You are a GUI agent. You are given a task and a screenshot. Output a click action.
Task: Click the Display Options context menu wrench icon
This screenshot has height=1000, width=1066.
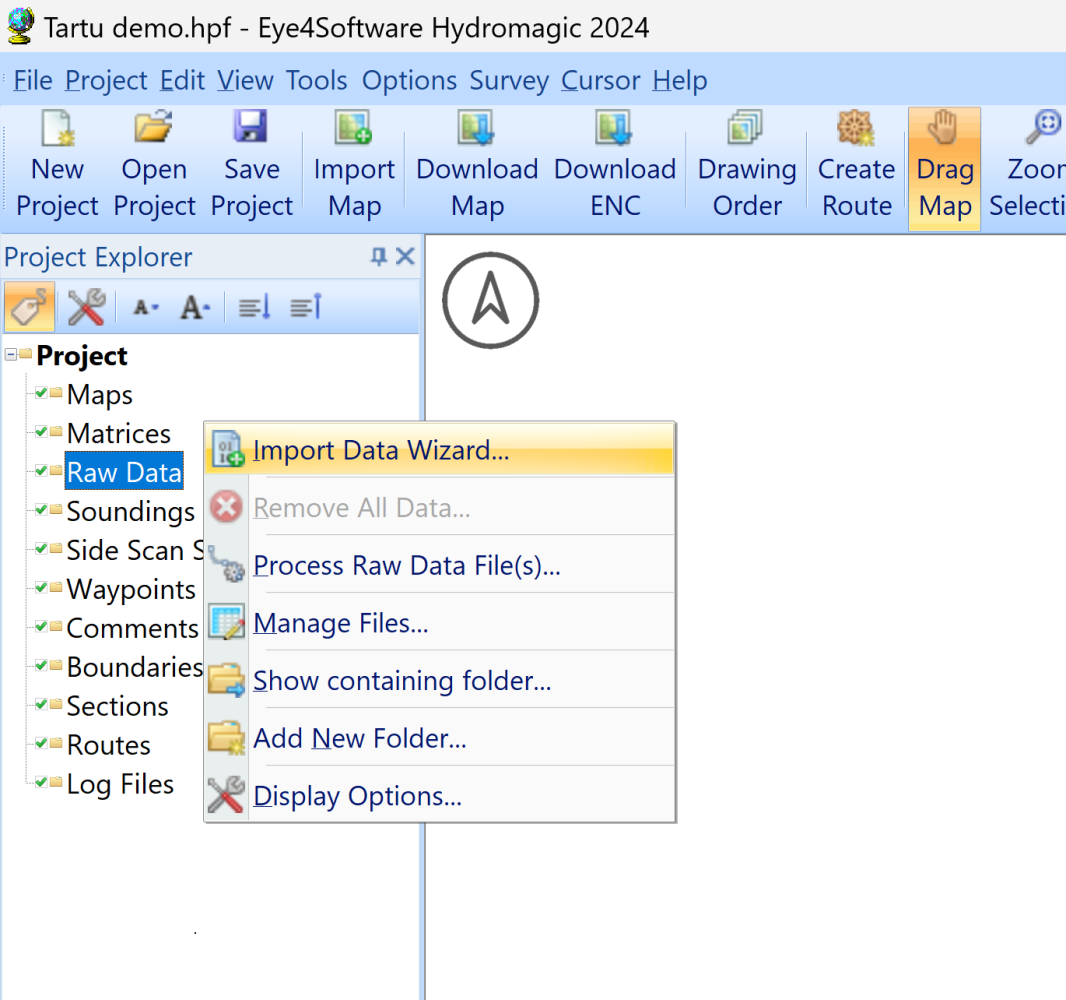tap(227, 795)
